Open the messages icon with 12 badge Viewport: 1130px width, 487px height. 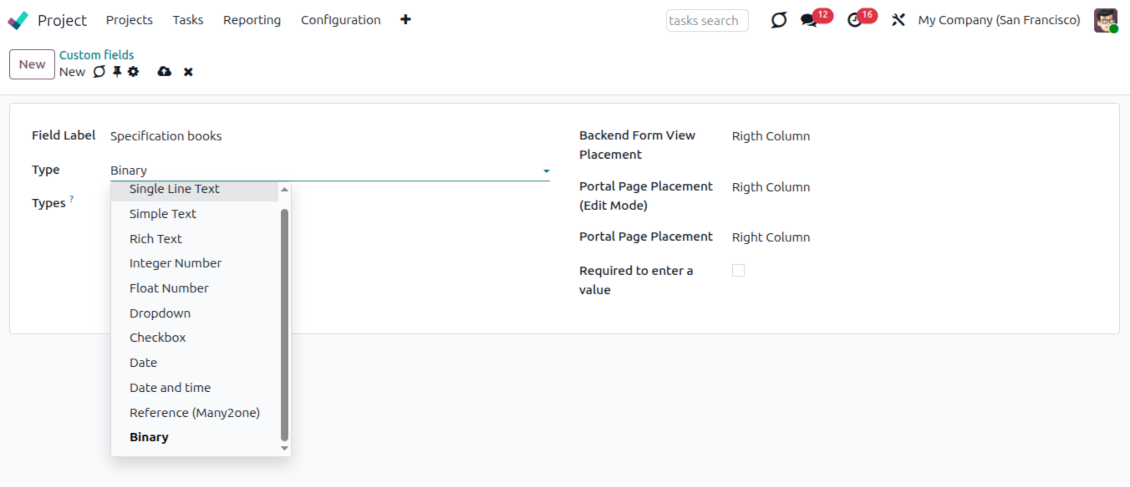[x=809, y=20]
